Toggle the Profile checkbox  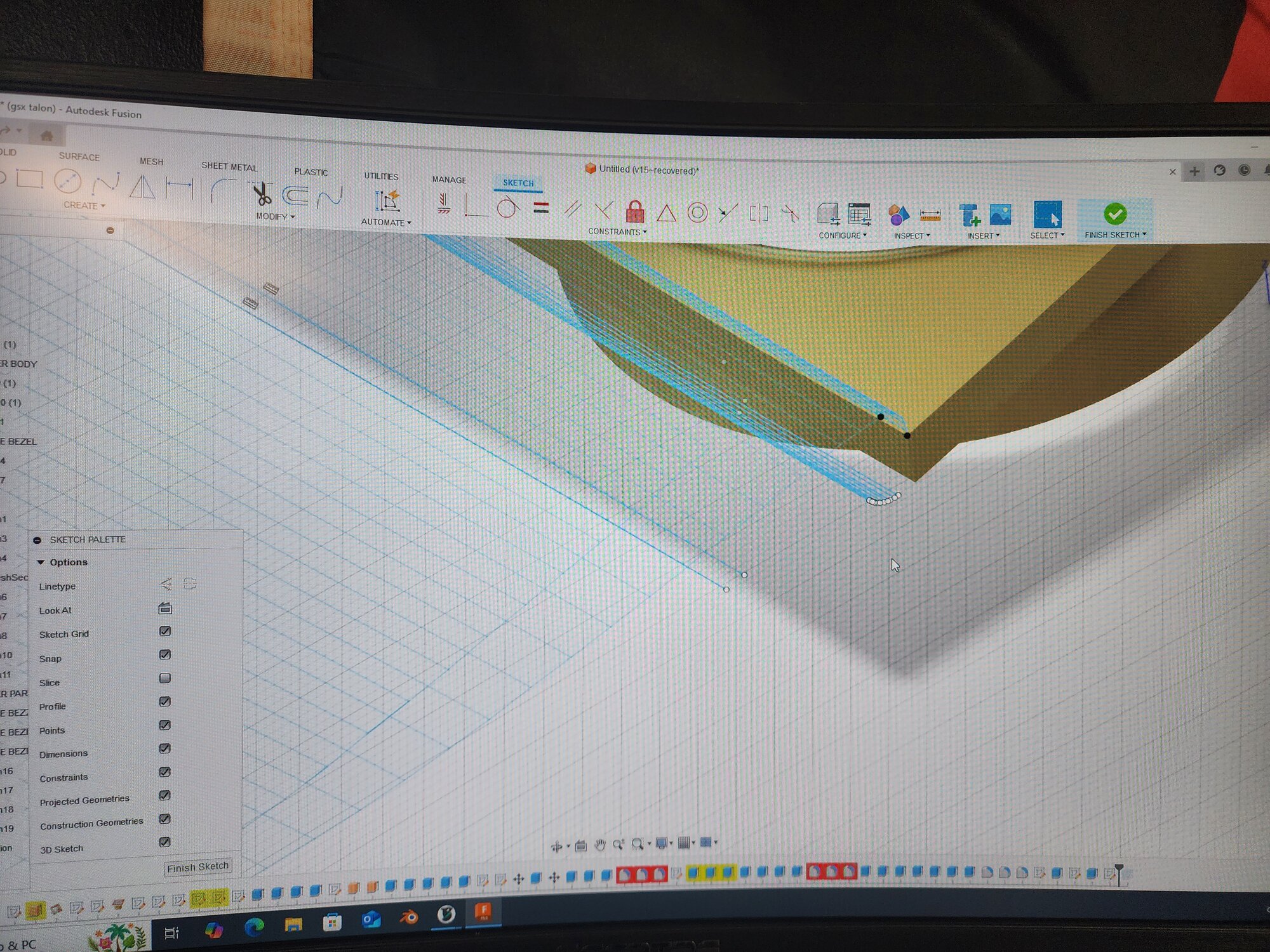click(x=165, y=701)
